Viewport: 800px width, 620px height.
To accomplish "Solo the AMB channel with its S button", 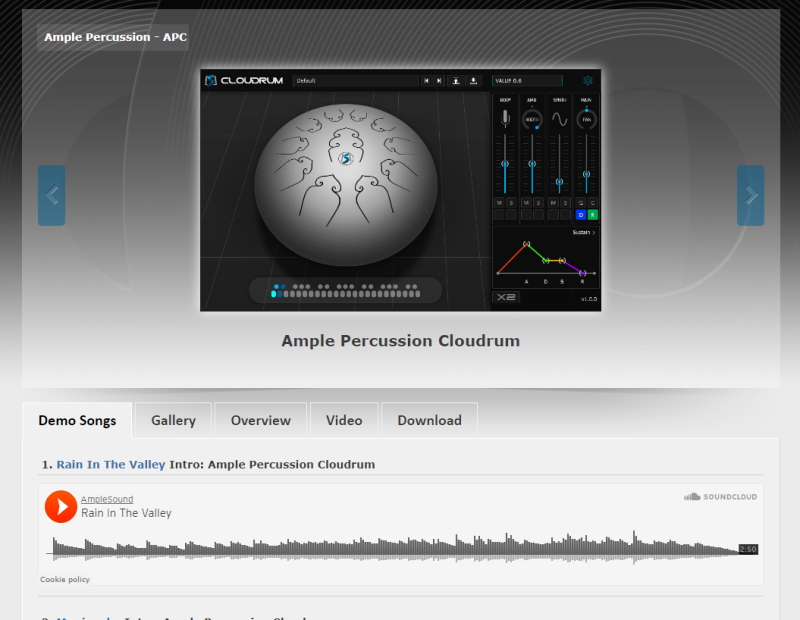I will point(538,203).
